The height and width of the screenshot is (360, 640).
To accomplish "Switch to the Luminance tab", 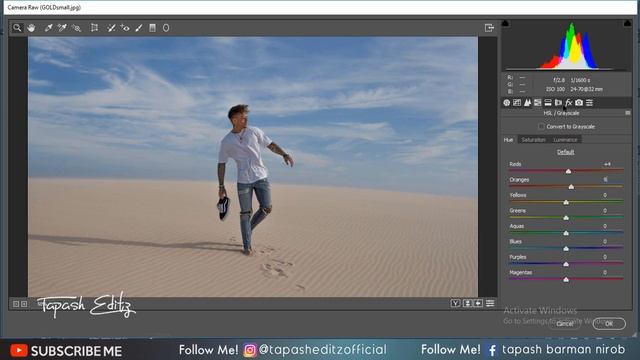I will (x=565, y=140).
